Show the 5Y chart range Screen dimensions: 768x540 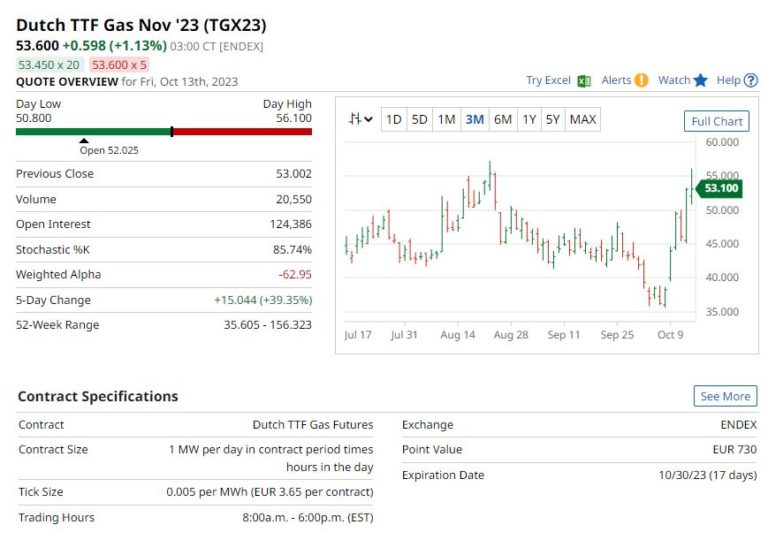[553, 119]
